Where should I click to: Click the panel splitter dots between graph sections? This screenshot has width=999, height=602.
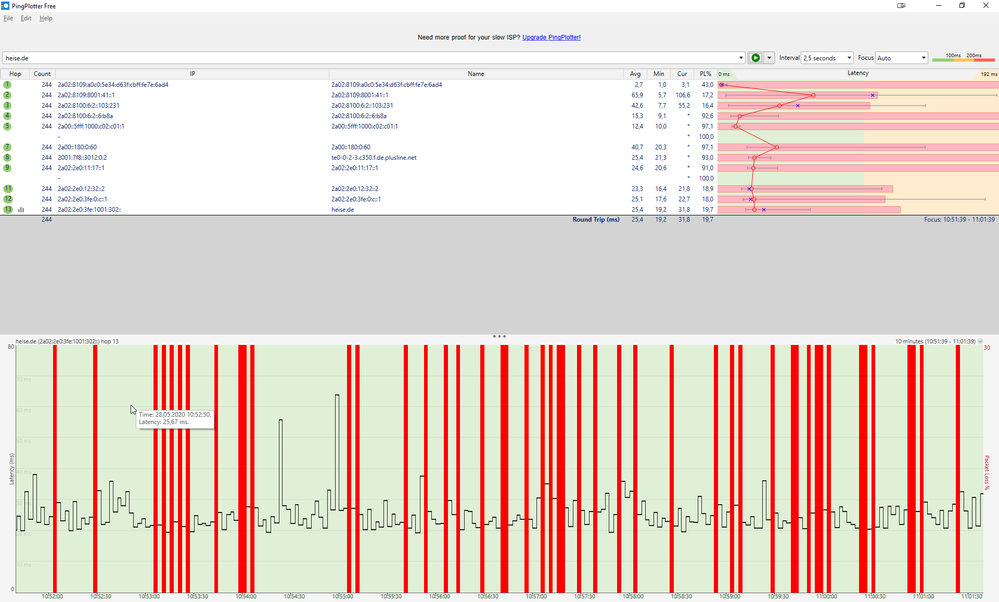pyautogui.click(x=499, y=335)
